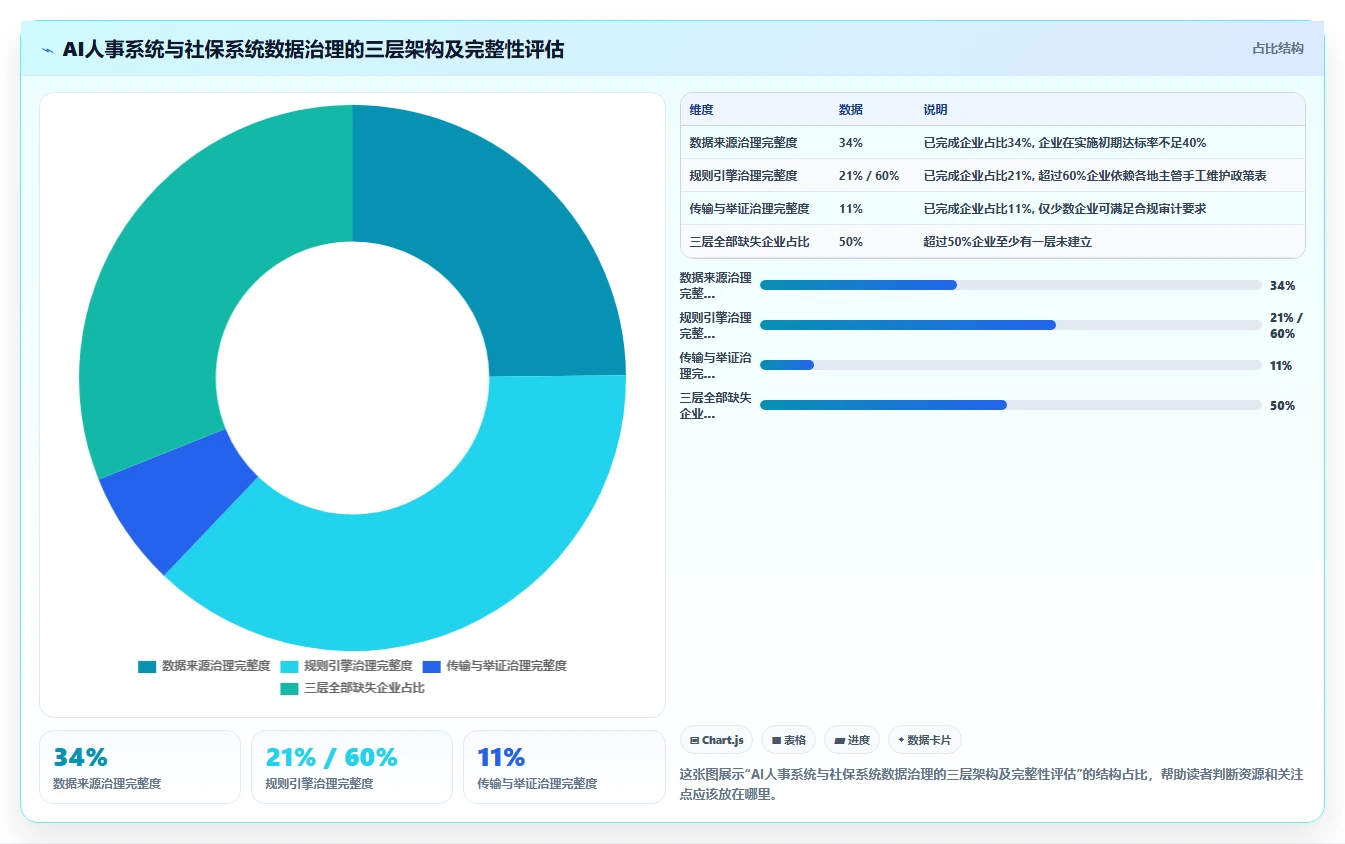Click the 传输与举证治理 progress bar
The width and height of the screenshot is (1345, 844).
pyautogui.click(x=1010, y=365)
